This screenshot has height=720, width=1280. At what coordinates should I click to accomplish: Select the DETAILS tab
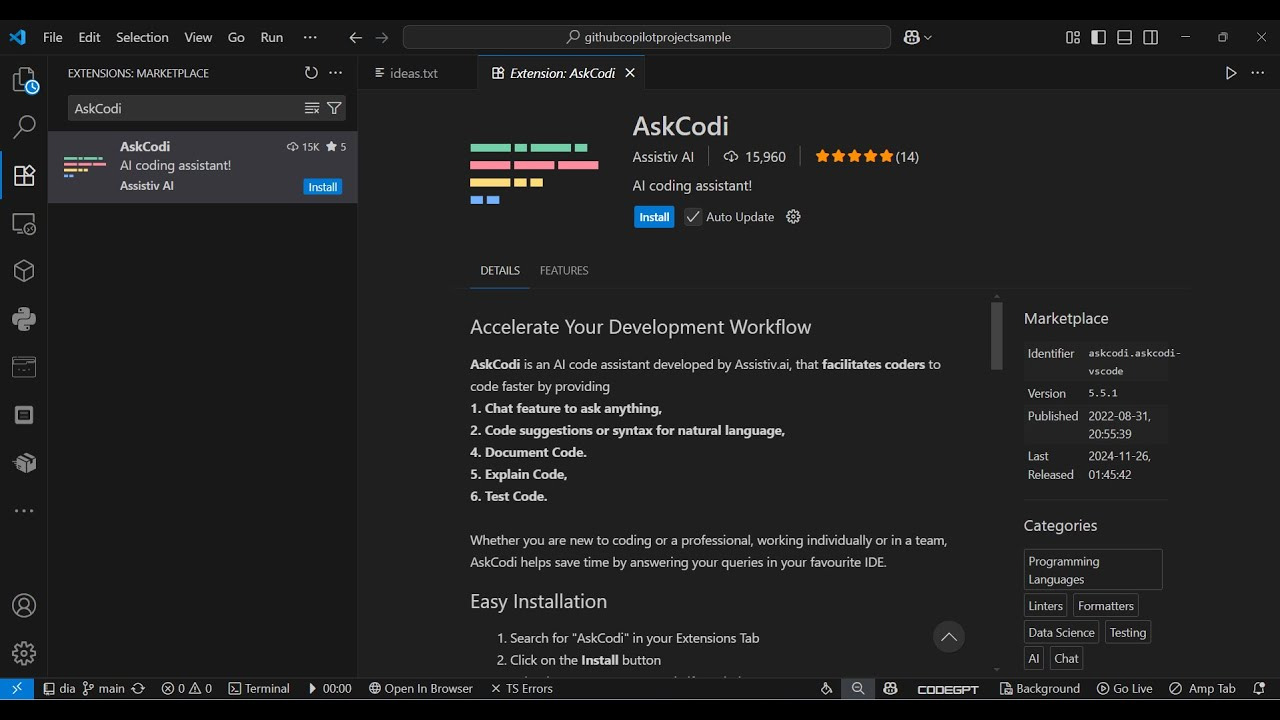[x=500, y=270]
